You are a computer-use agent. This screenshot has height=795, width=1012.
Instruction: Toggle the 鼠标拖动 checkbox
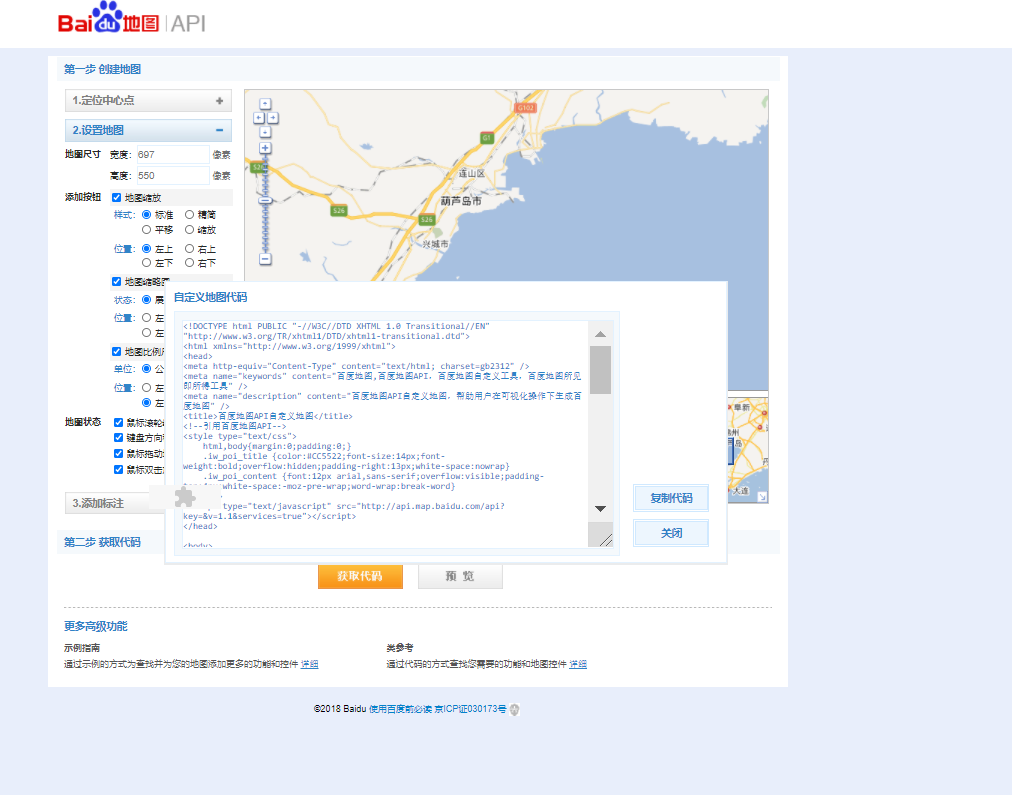tap(119, 454)
